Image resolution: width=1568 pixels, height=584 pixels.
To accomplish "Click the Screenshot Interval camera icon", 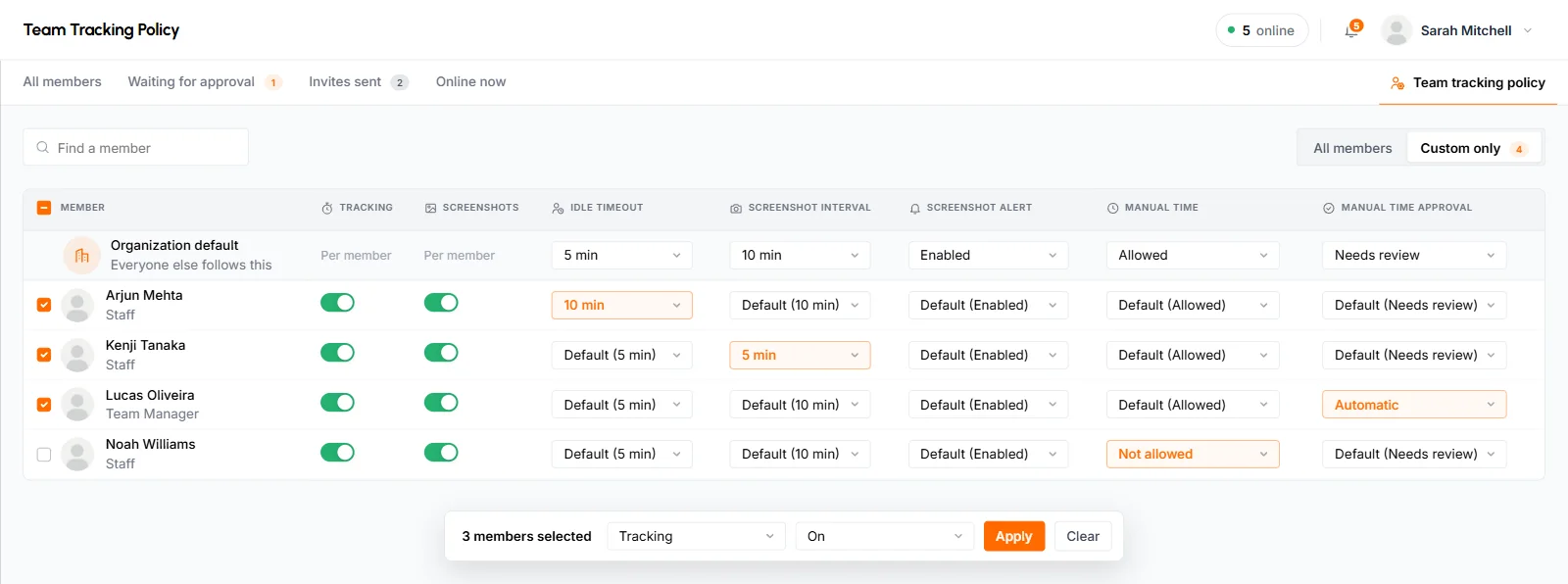I will point(736,209).
